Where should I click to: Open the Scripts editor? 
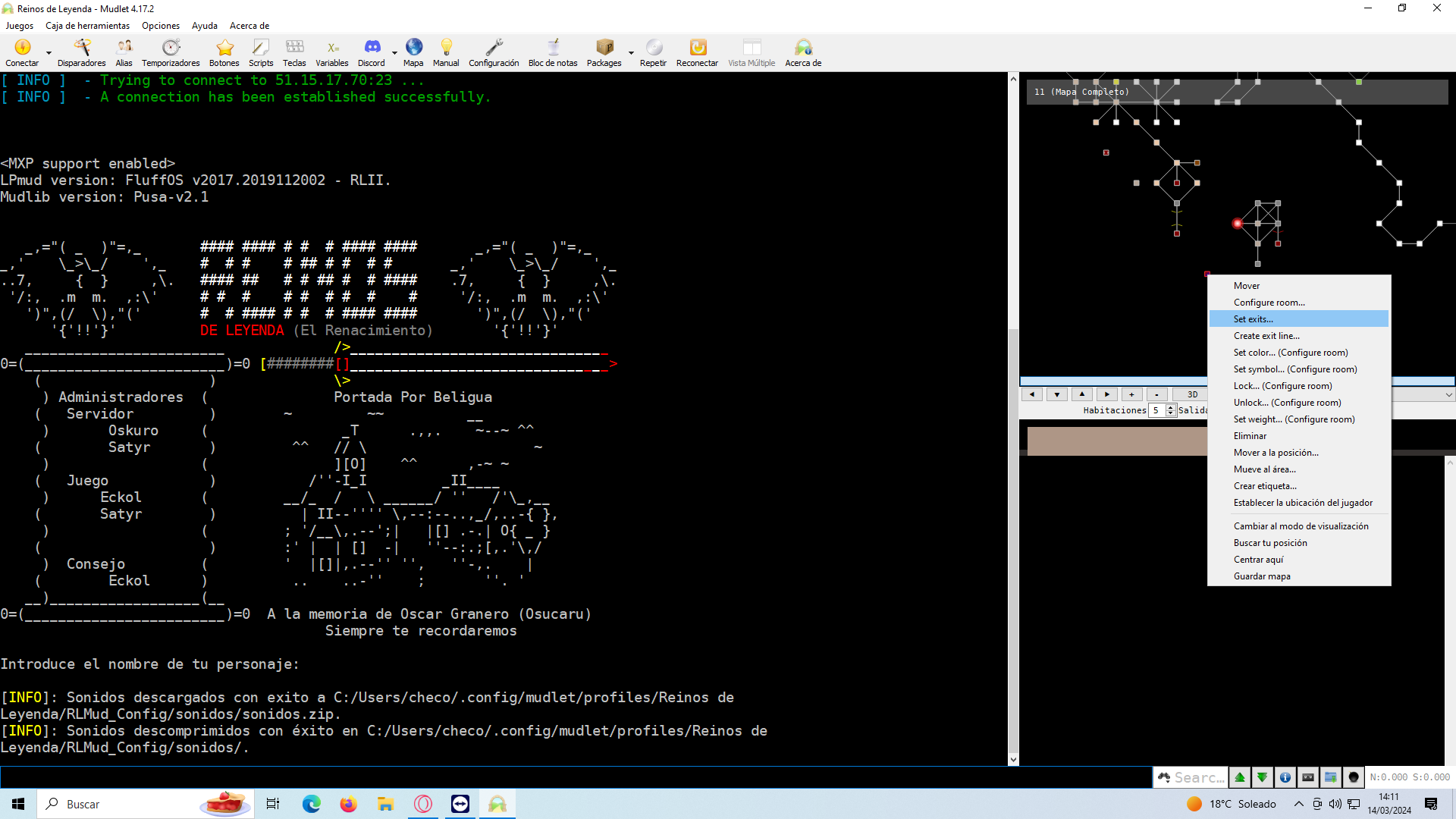(261, 53)
